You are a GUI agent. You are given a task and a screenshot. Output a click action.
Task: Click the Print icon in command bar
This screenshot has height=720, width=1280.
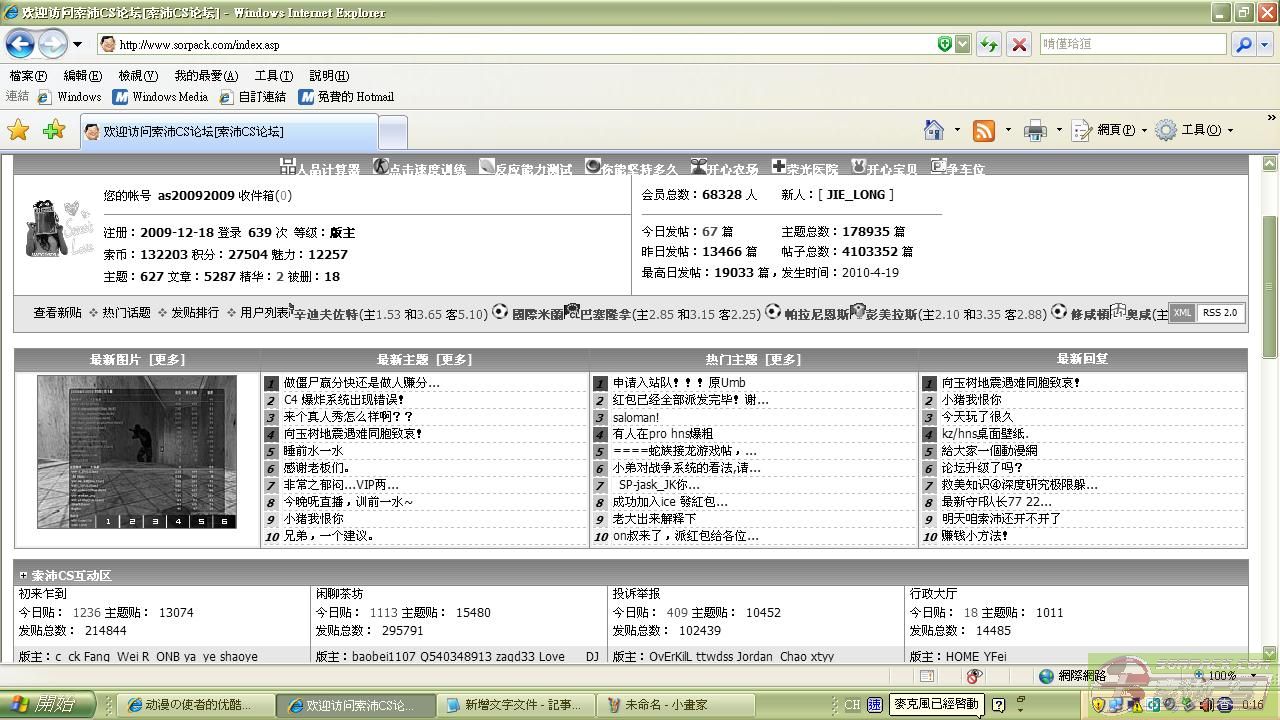pyautogui.click(x=1035, y=130)
